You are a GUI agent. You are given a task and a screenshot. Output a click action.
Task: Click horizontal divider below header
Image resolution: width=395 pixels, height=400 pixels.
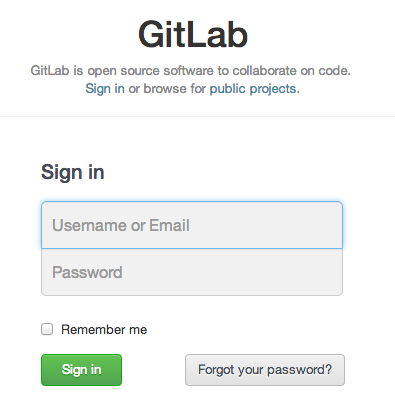tap(197, 116)
